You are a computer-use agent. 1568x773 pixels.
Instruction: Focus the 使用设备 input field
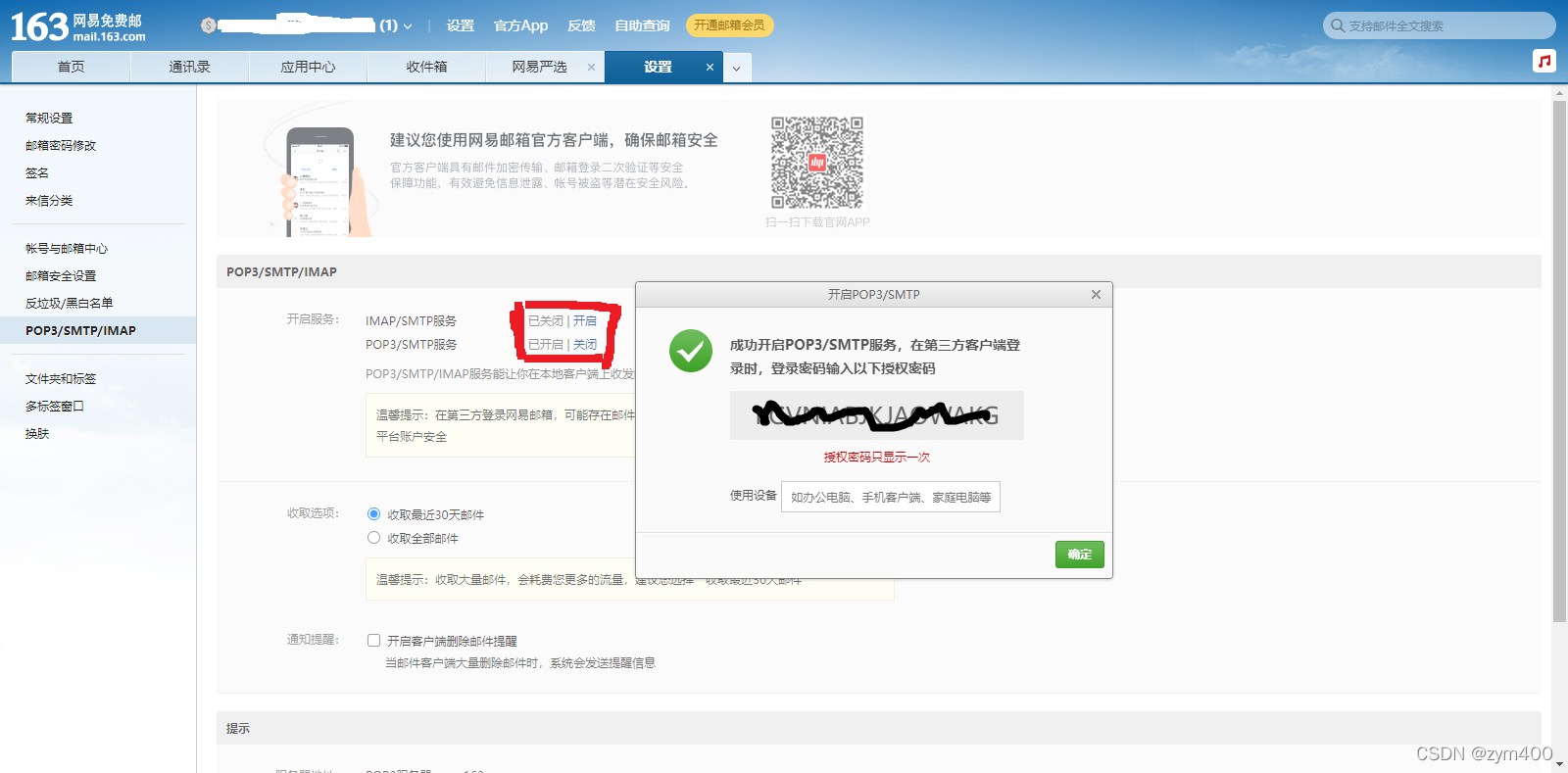point(891,497)
